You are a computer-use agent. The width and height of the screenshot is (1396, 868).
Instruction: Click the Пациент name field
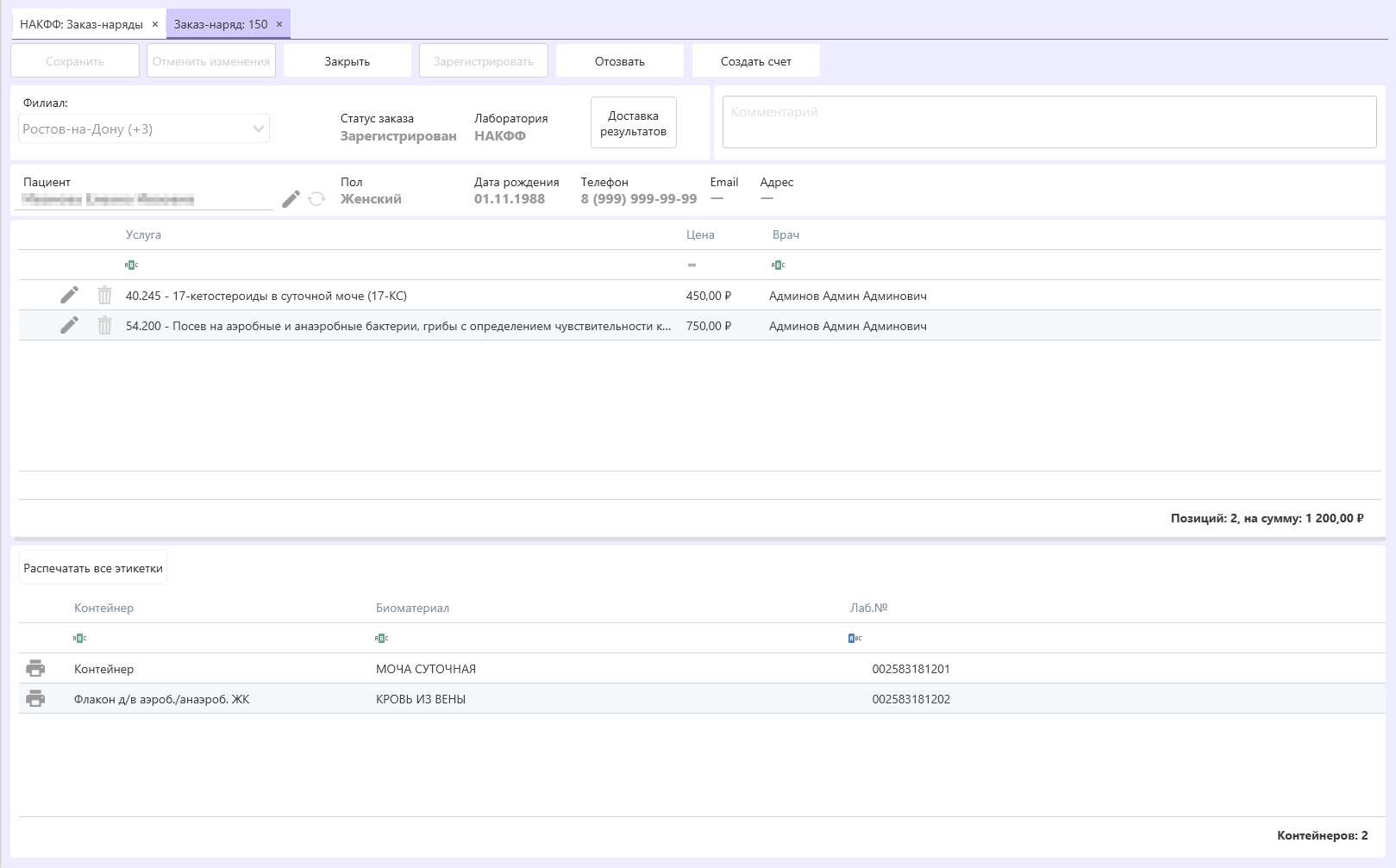[144, 199]
